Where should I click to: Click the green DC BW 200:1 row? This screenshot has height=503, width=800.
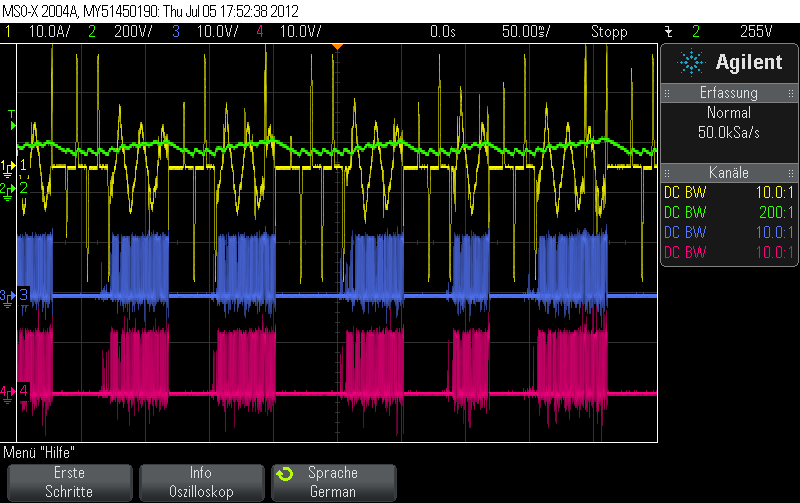(x=729, y=212)
